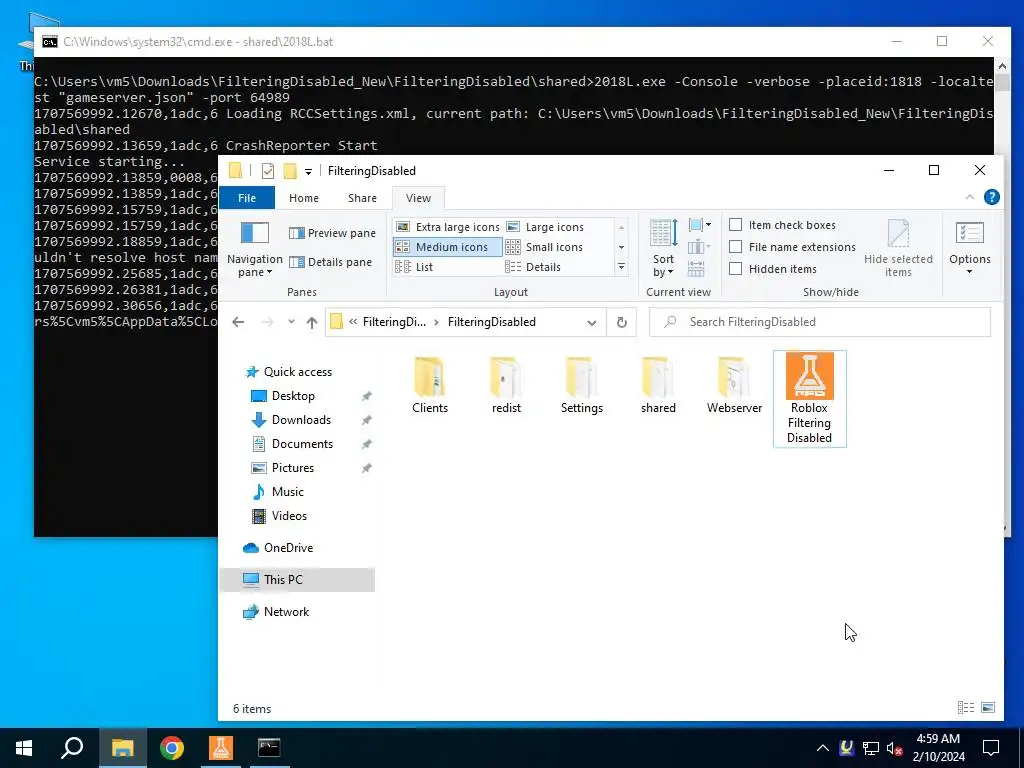Image resolution: width=1024 pixels, height=768 pixels.
Task: Expand address bar history dropdown
Action: pos(592,322)
